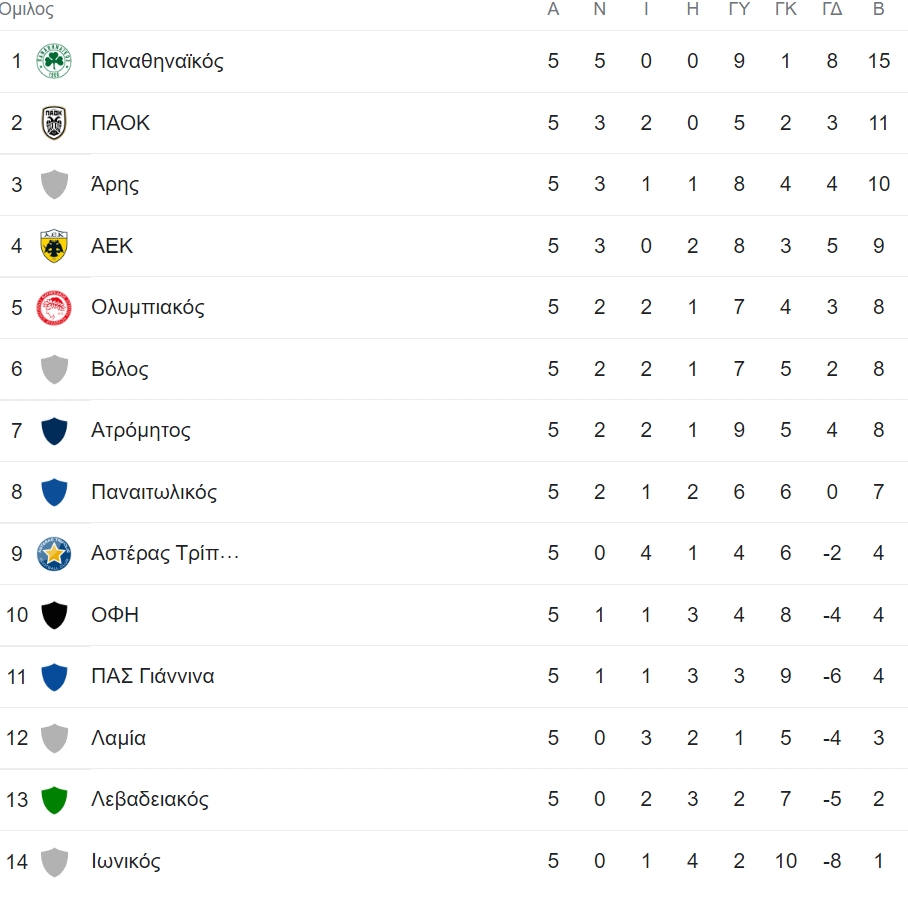908x905 pixels.
Task: Click the ΓΔ goal difference column header
Action: point(832,9)
